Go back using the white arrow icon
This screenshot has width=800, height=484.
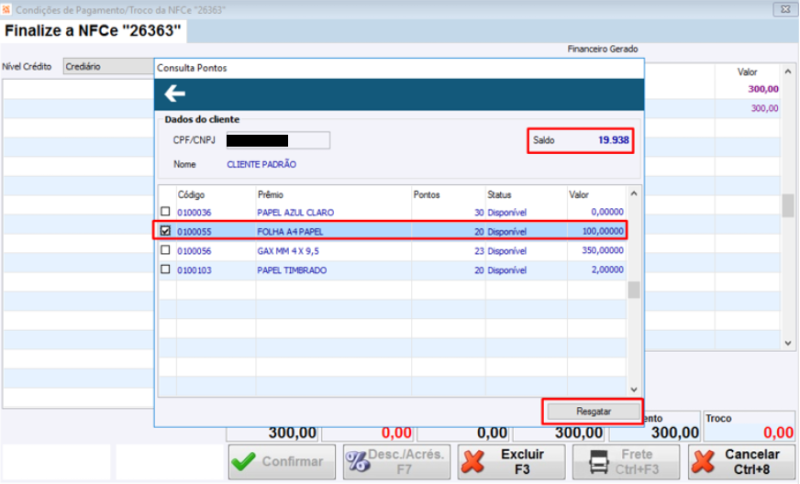click(174, 94)
